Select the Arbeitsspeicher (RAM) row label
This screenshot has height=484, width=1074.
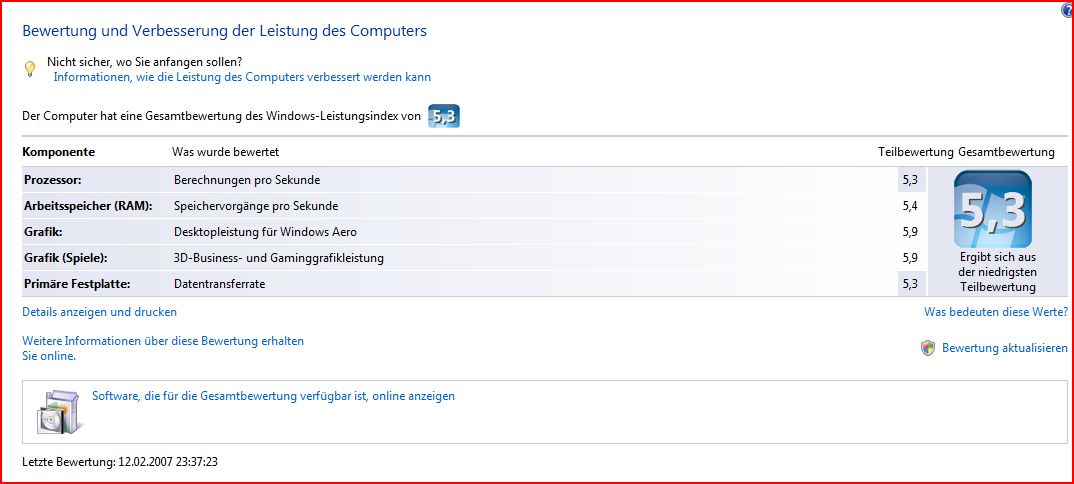point(88,206)
